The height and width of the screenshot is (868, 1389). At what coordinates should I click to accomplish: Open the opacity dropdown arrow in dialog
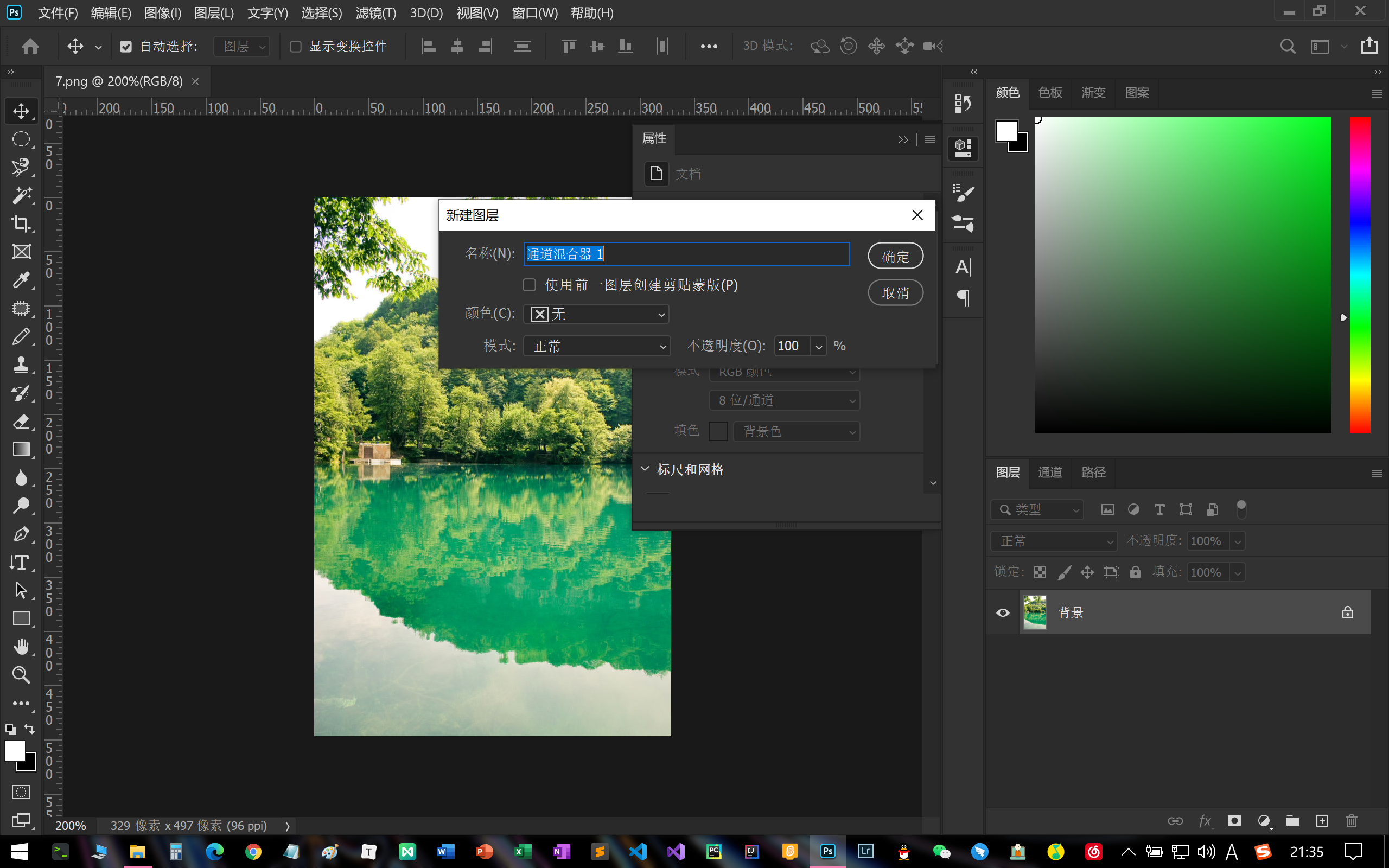(x=818, y=346)
